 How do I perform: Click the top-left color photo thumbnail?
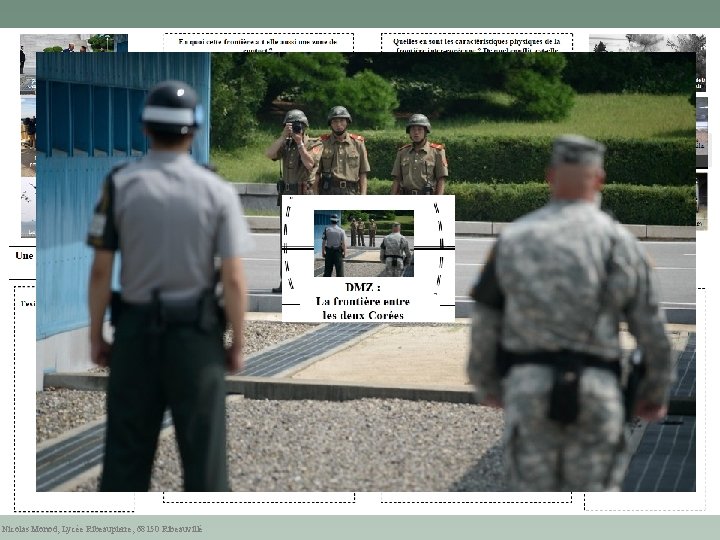coord(74,43)
